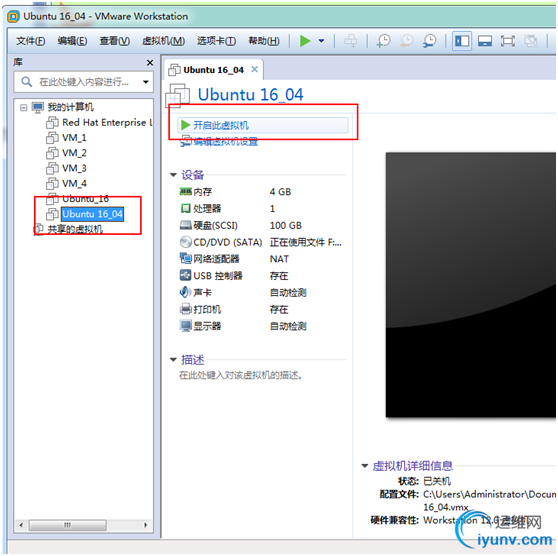The image size is (558, 556).
Task: Click library scrollbar right arrow
Action: coord(145,525)
